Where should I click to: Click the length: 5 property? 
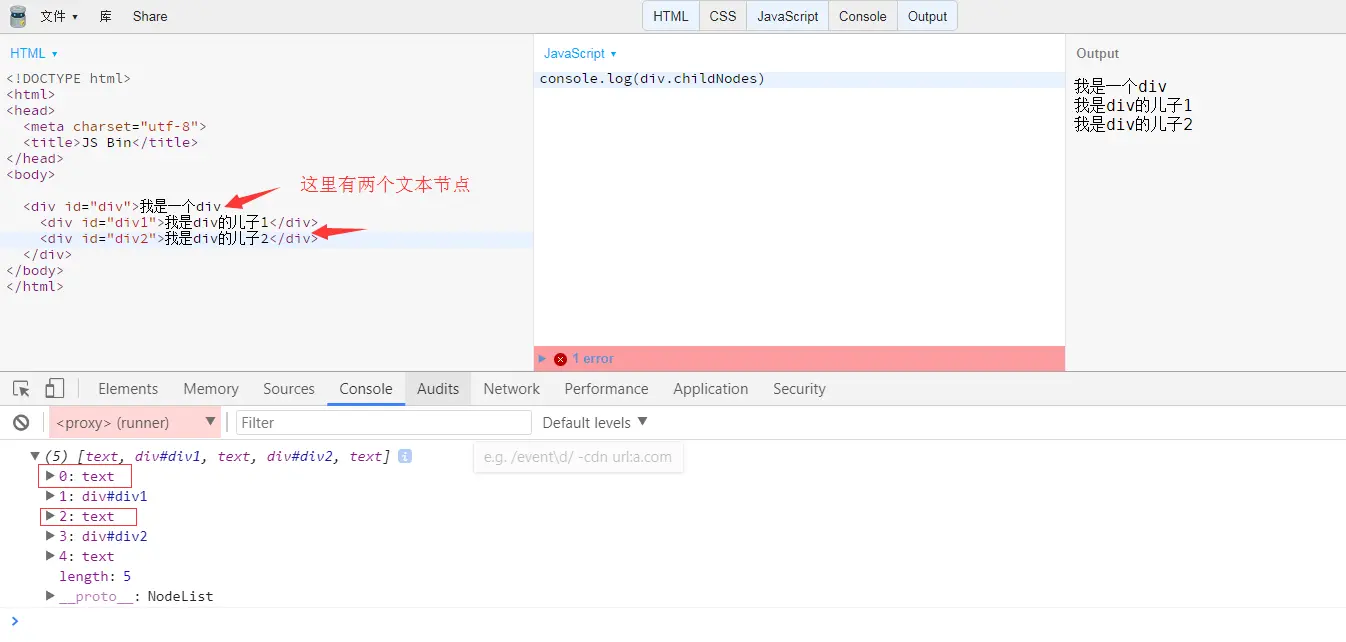point(95,576)
